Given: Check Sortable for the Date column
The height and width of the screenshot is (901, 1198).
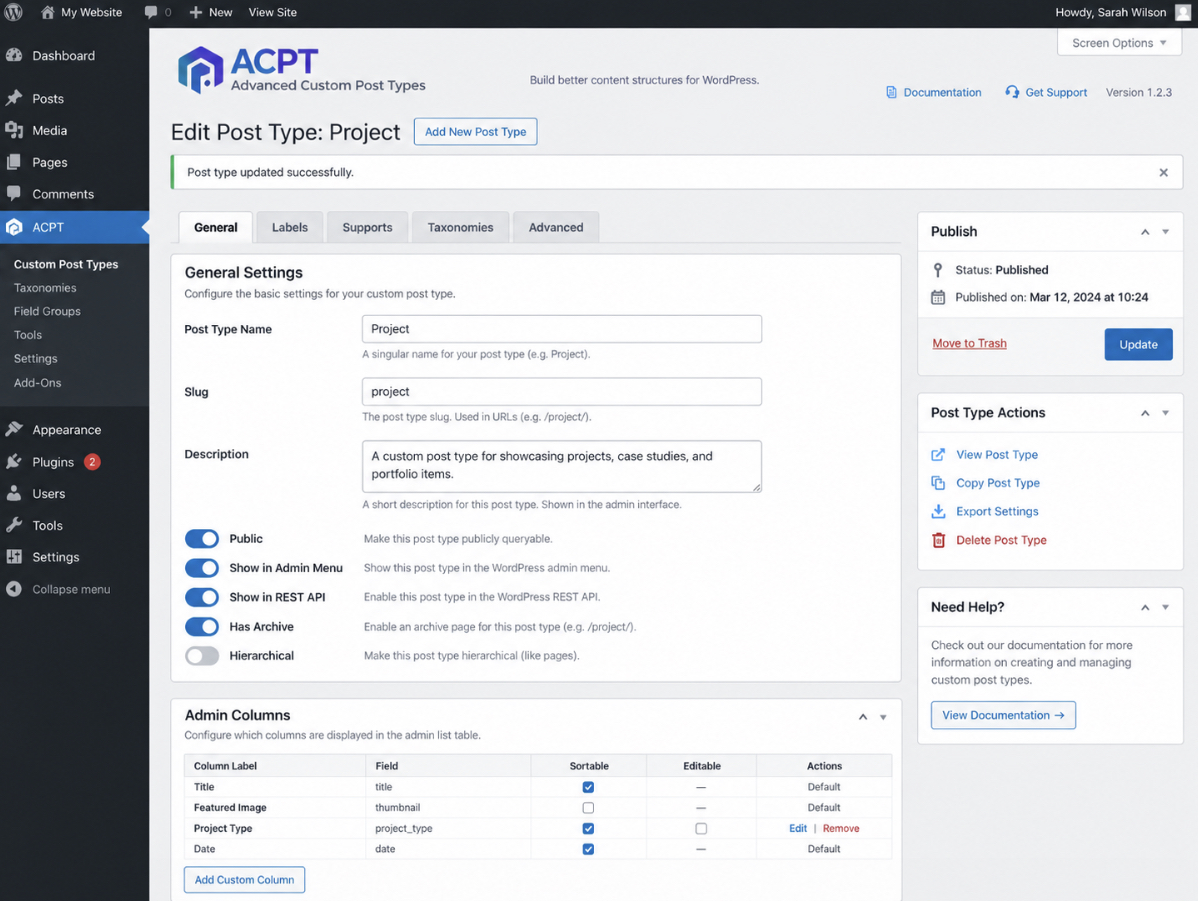Looking at the screenshot, I should pyautogui.click(x=588, y=849).
